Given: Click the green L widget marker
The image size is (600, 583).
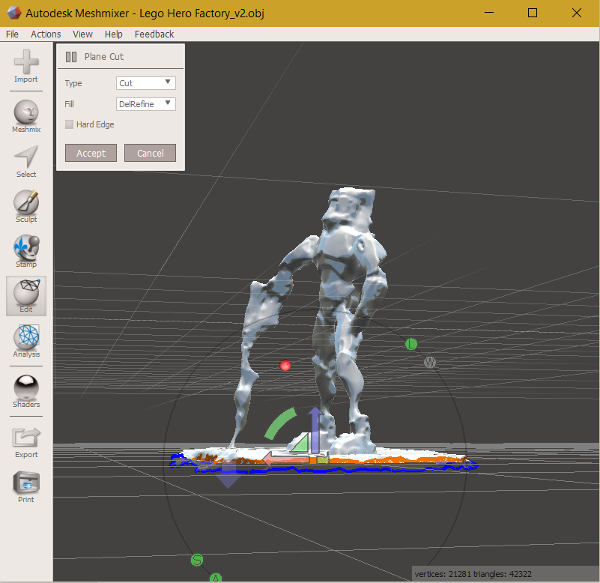Looking at the screenshot, I should click(x=411, y=344).
